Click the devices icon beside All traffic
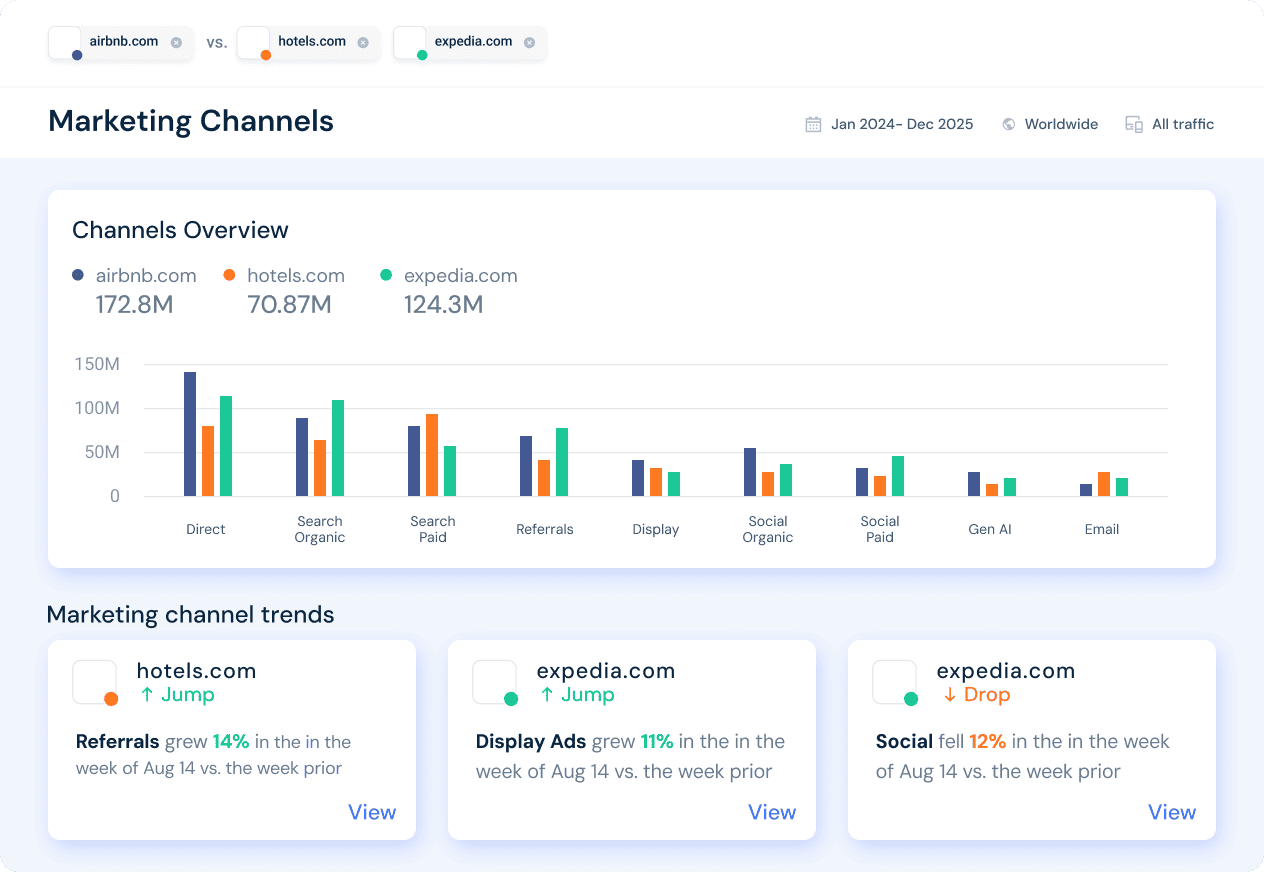 (x=1134, y=124)
